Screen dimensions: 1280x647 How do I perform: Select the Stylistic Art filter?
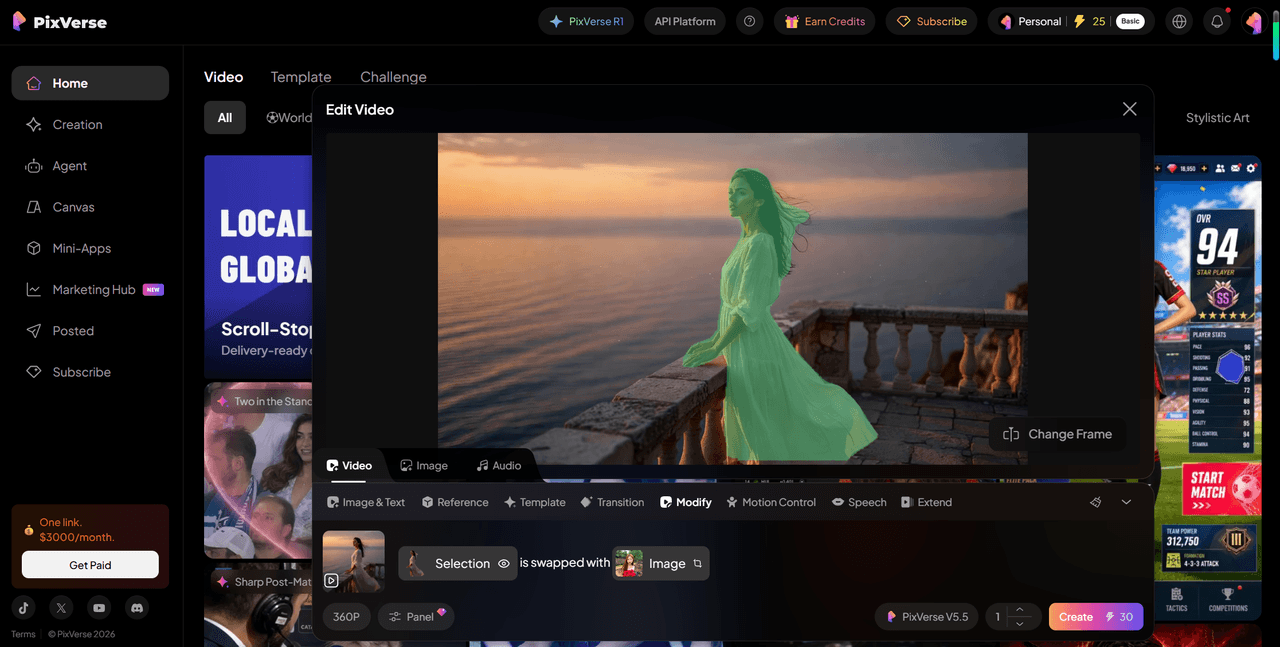pyautogui.click(x=1217, y=118)
